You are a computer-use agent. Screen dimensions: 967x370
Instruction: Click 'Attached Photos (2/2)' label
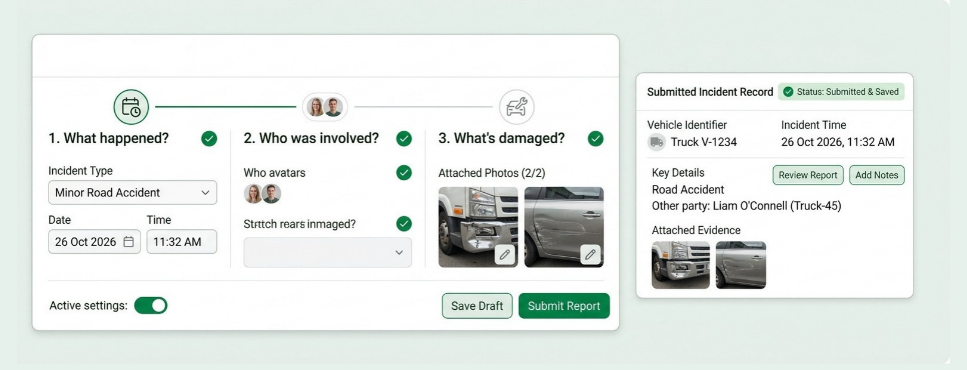[x=492, y=173]
